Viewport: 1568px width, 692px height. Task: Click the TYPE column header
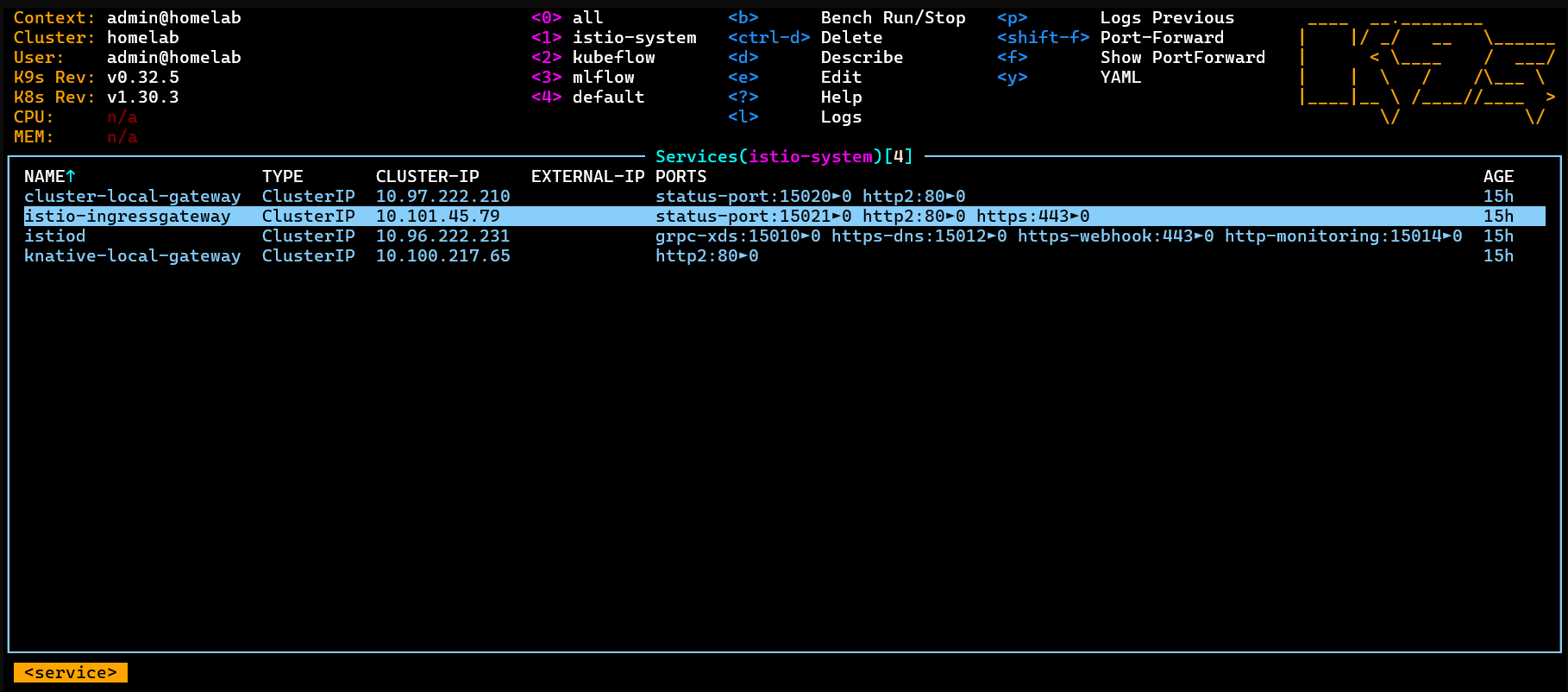283,177
